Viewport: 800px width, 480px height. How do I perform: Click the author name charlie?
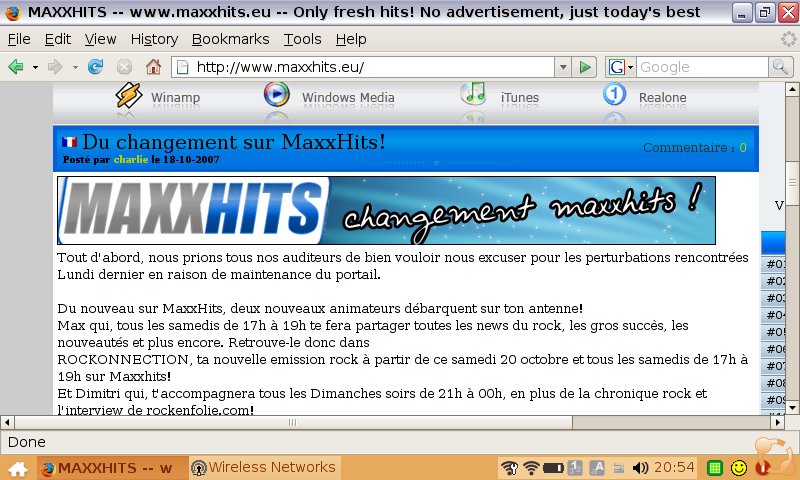[x=131, y=159]
